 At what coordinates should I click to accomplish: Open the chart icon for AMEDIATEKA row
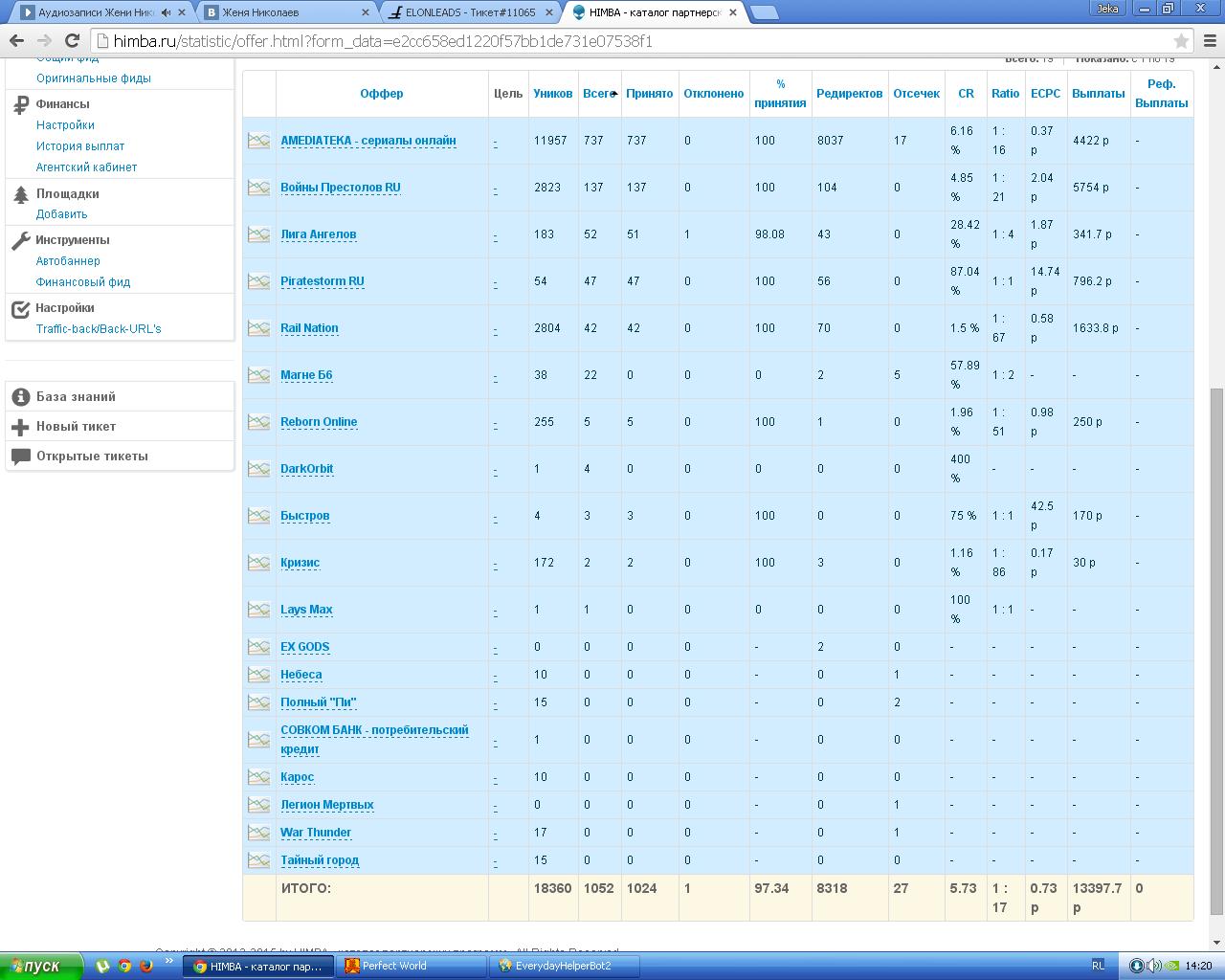click(x=258, y=141)
